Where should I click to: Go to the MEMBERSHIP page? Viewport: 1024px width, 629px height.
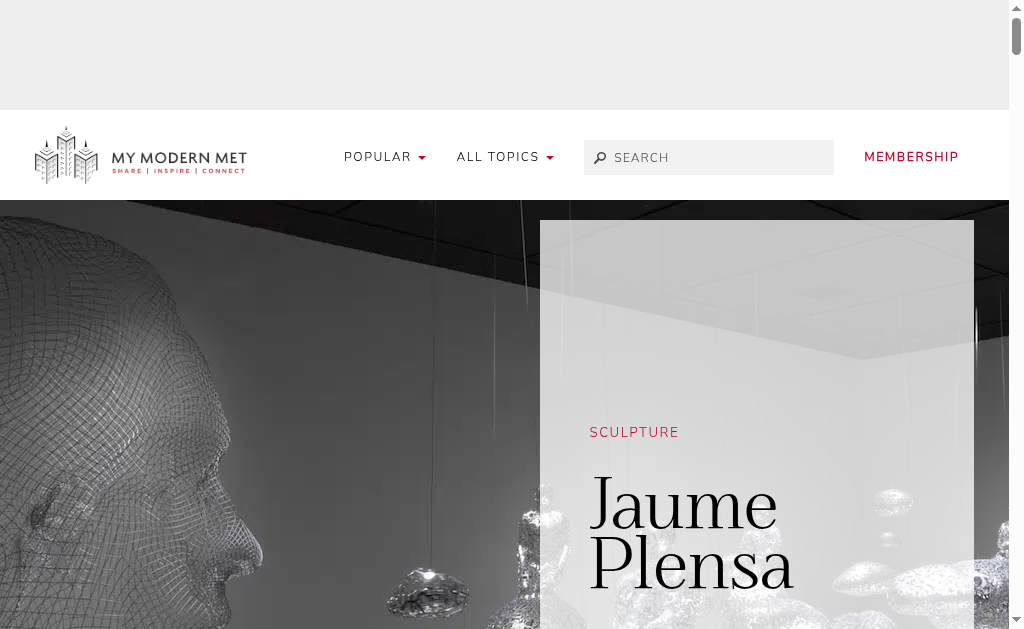tap(911, 157)
